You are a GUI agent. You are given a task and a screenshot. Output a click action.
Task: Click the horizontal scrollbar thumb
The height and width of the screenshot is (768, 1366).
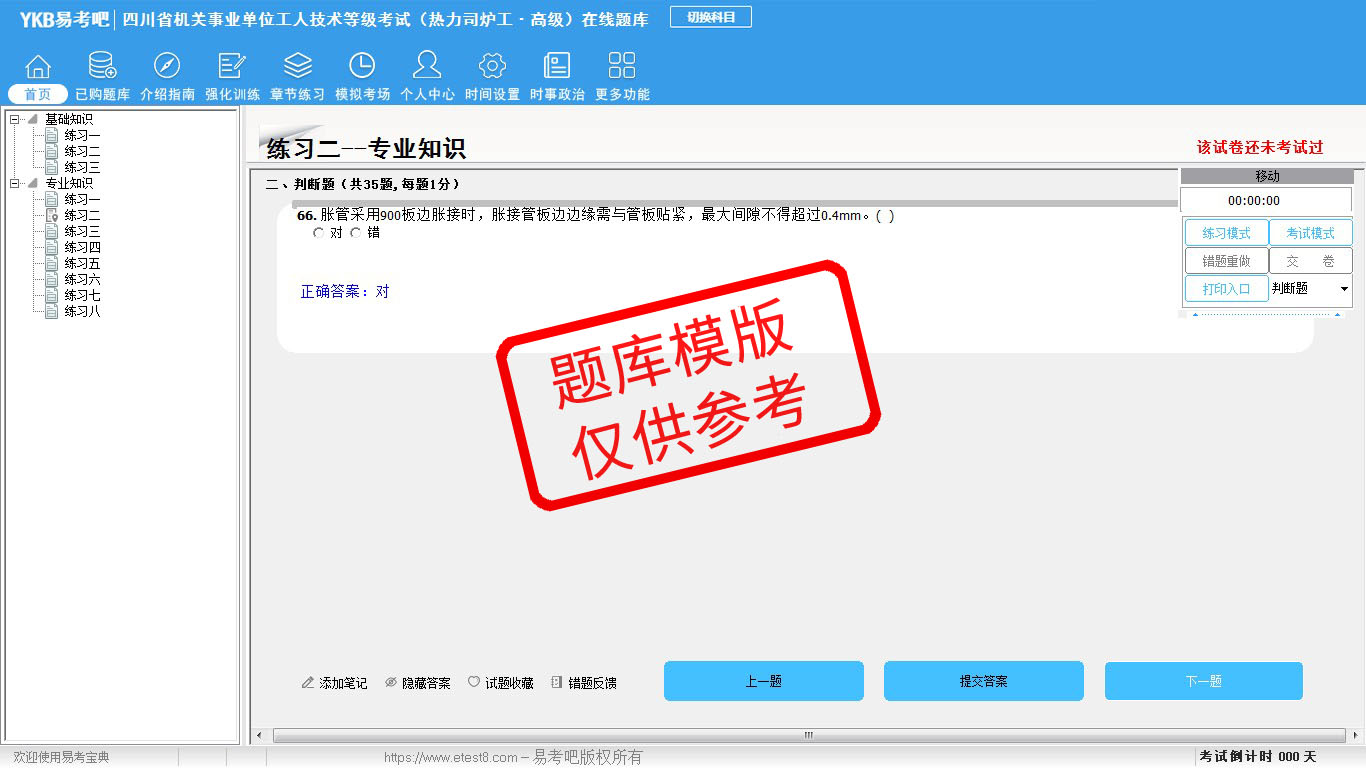(808, 736)
